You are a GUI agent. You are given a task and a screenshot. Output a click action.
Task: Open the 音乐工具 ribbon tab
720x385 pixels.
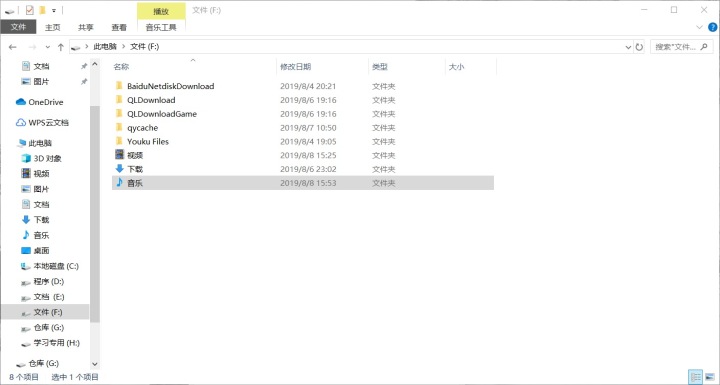tap(161, 27)
